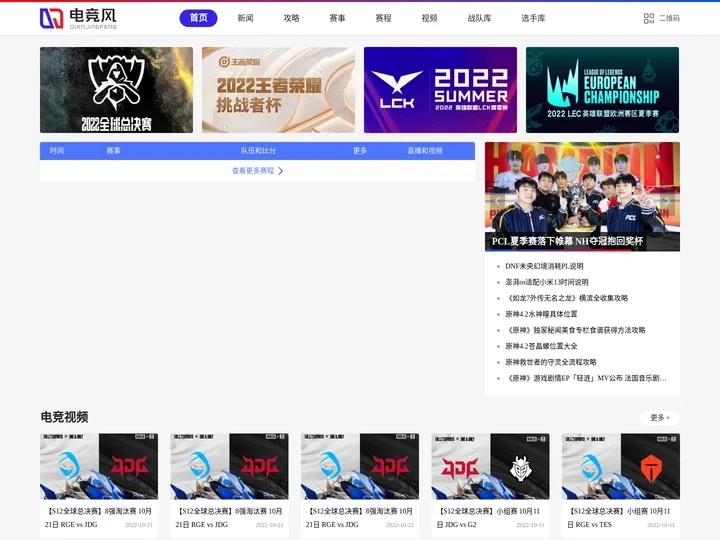Open the 2022王者荣耀挑战者杯 banner

[x=278, y=90]
